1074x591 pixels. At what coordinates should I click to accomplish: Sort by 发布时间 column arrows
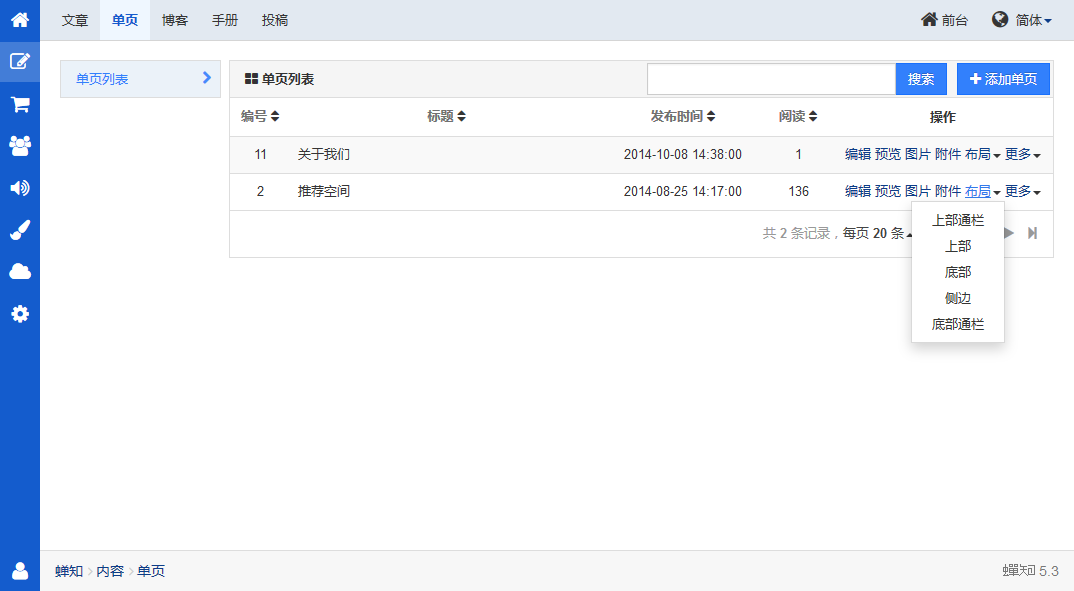click(711, 116)
